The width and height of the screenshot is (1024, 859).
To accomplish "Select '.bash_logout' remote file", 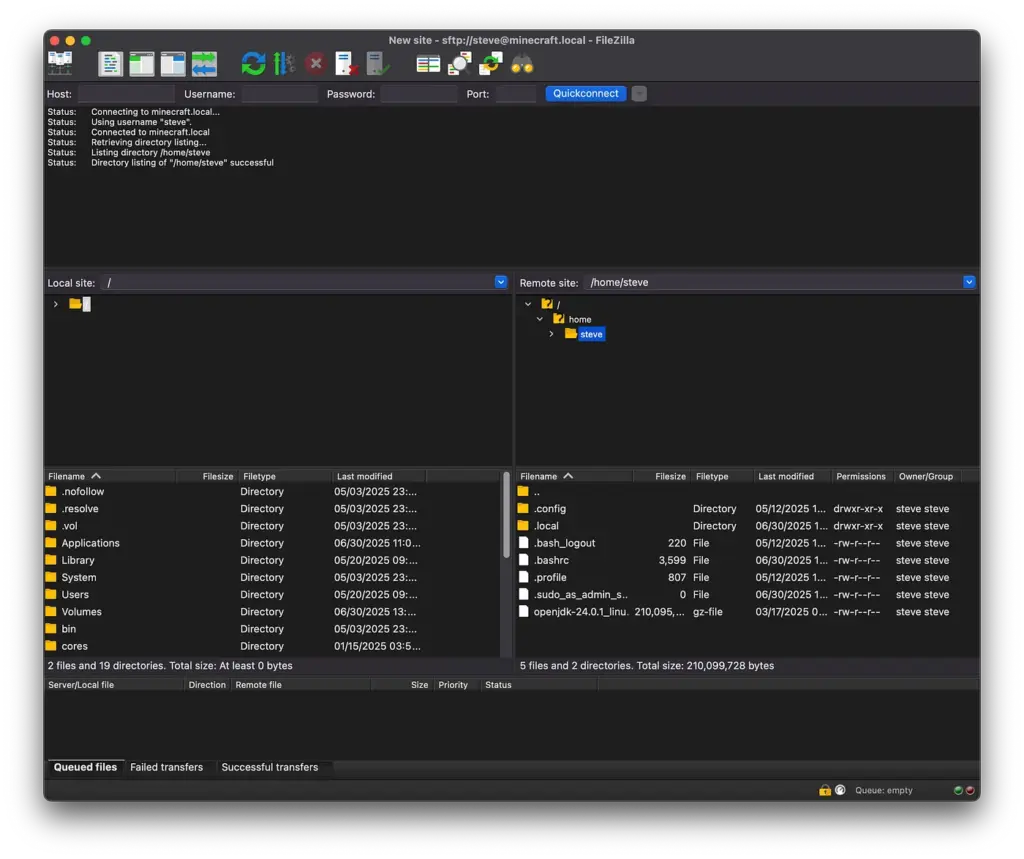I will [747, 543].
